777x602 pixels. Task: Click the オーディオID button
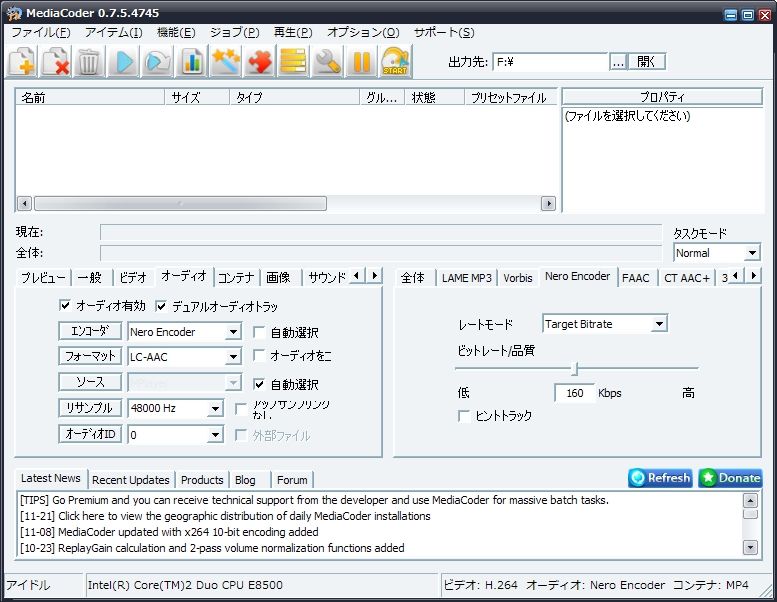point(90,434)
